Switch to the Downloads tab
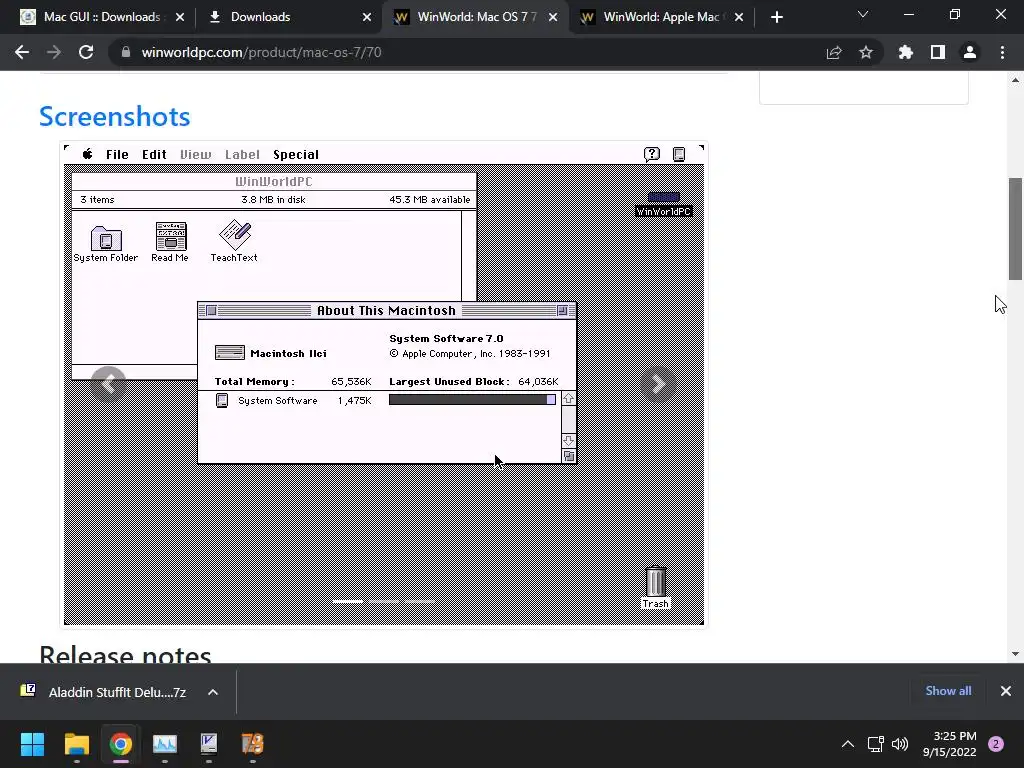 point(289,17)
